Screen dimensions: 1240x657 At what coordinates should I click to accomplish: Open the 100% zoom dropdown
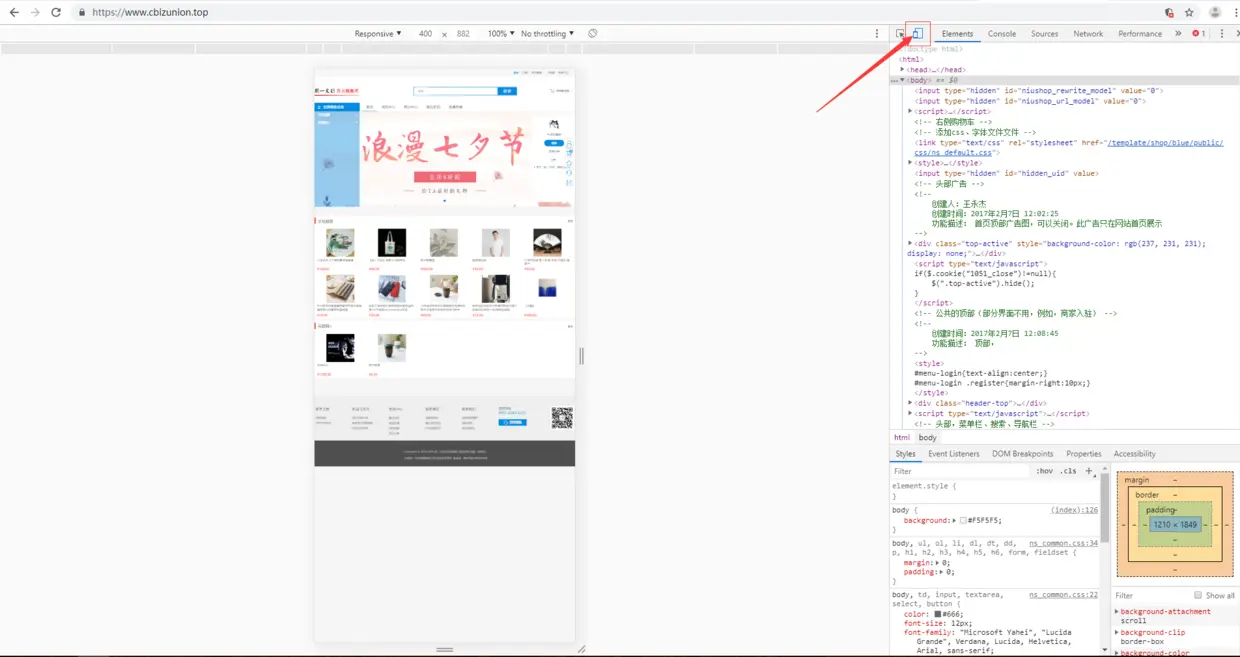(x=501, y=33)
